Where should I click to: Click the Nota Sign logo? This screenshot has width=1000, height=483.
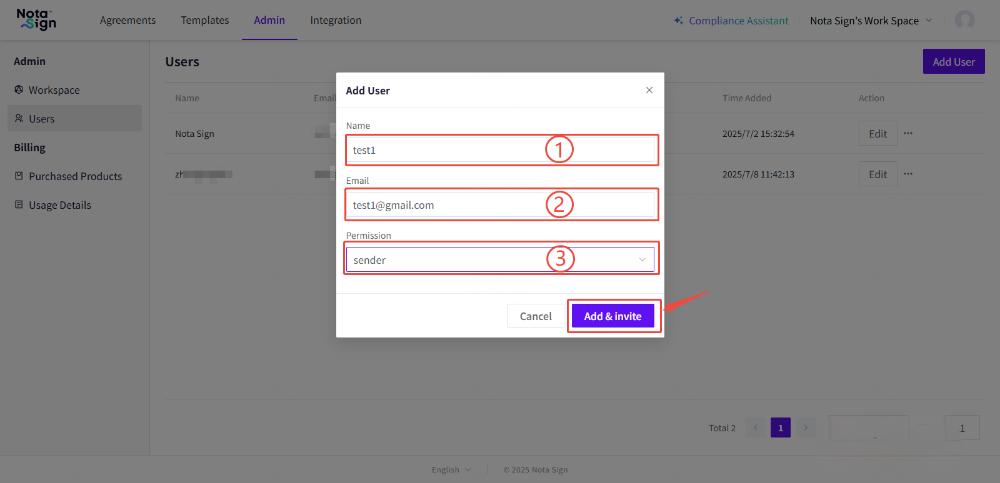(37, 19)
